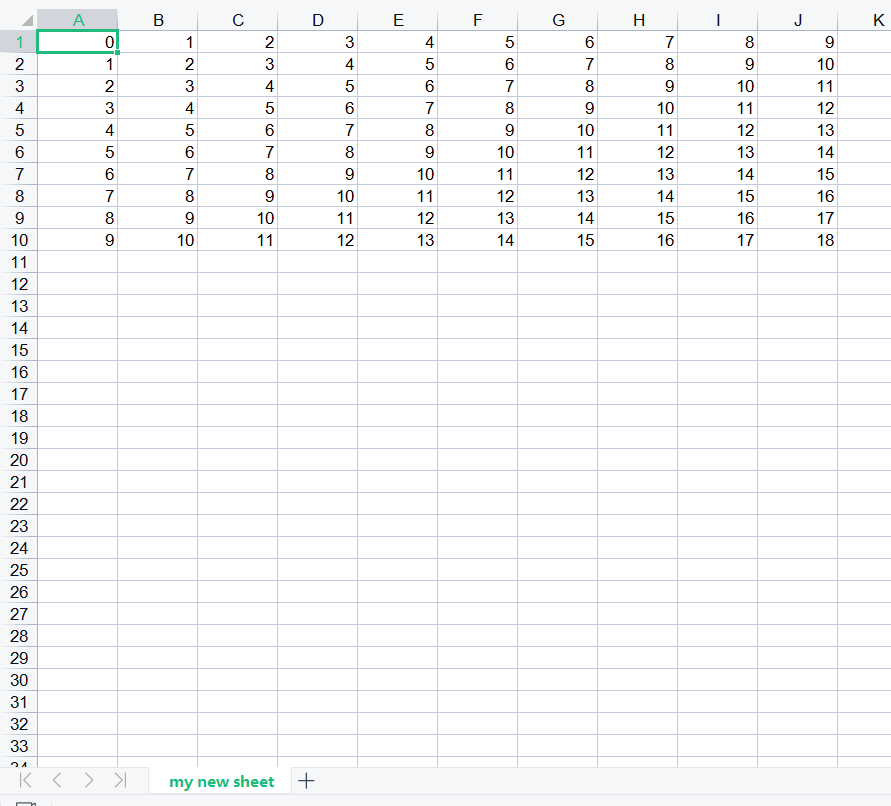The height and width of the screenshot is (806, 891).
Task: Click empty cell G20
Action: point(558,460)
